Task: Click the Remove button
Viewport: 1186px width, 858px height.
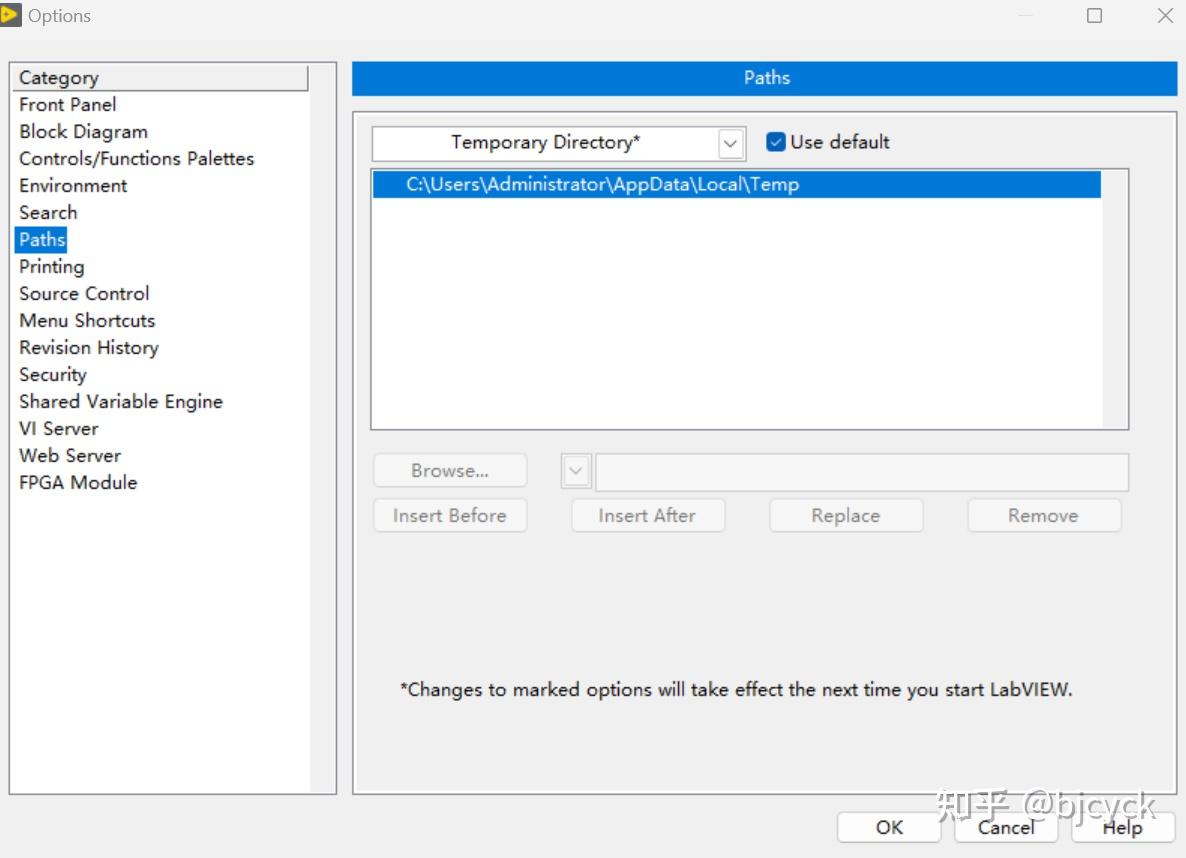Action: coord(1043,516)
